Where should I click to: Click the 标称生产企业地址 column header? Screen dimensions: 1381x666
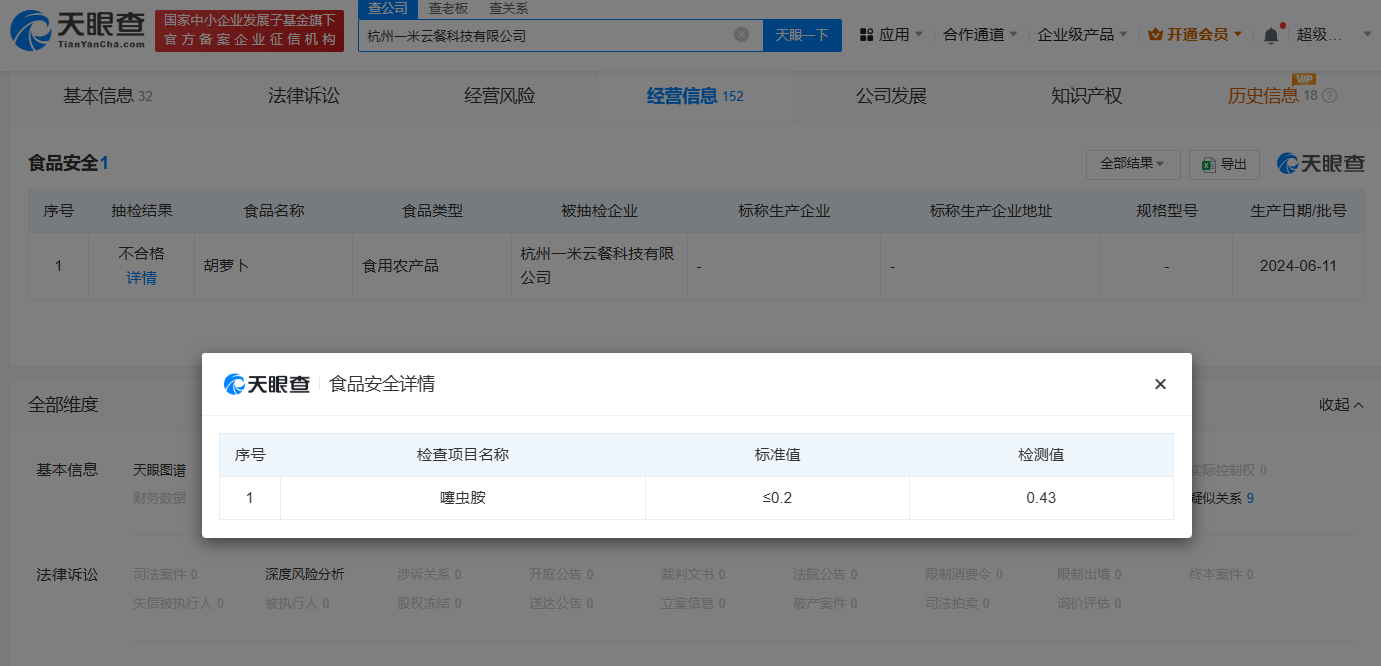[990, 211]
